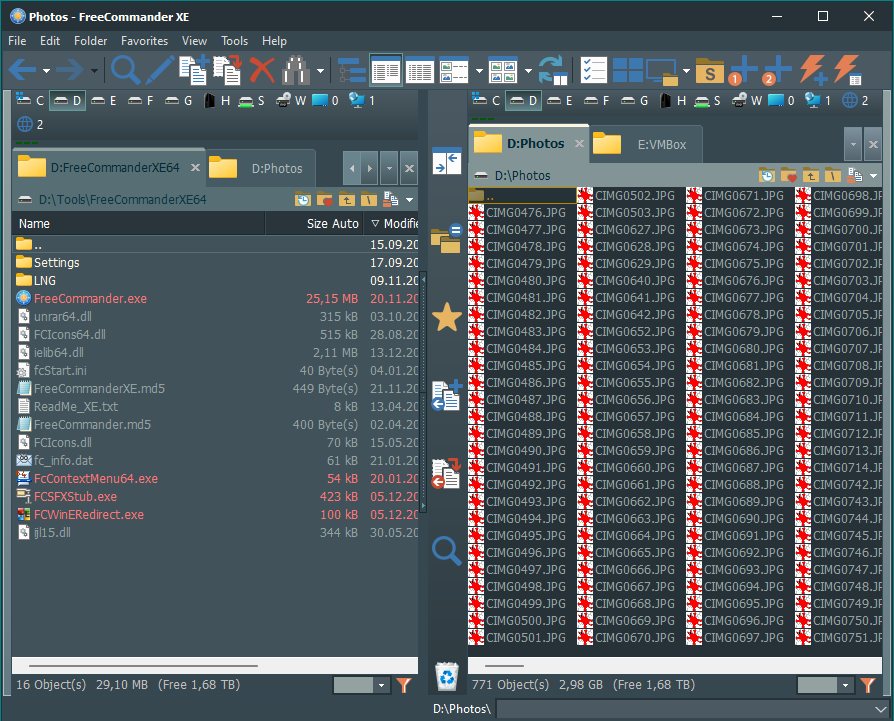Open the Tools menu
Image resolution: width=894 pixels, height=721 pixels.
click(x=234, y=41)
